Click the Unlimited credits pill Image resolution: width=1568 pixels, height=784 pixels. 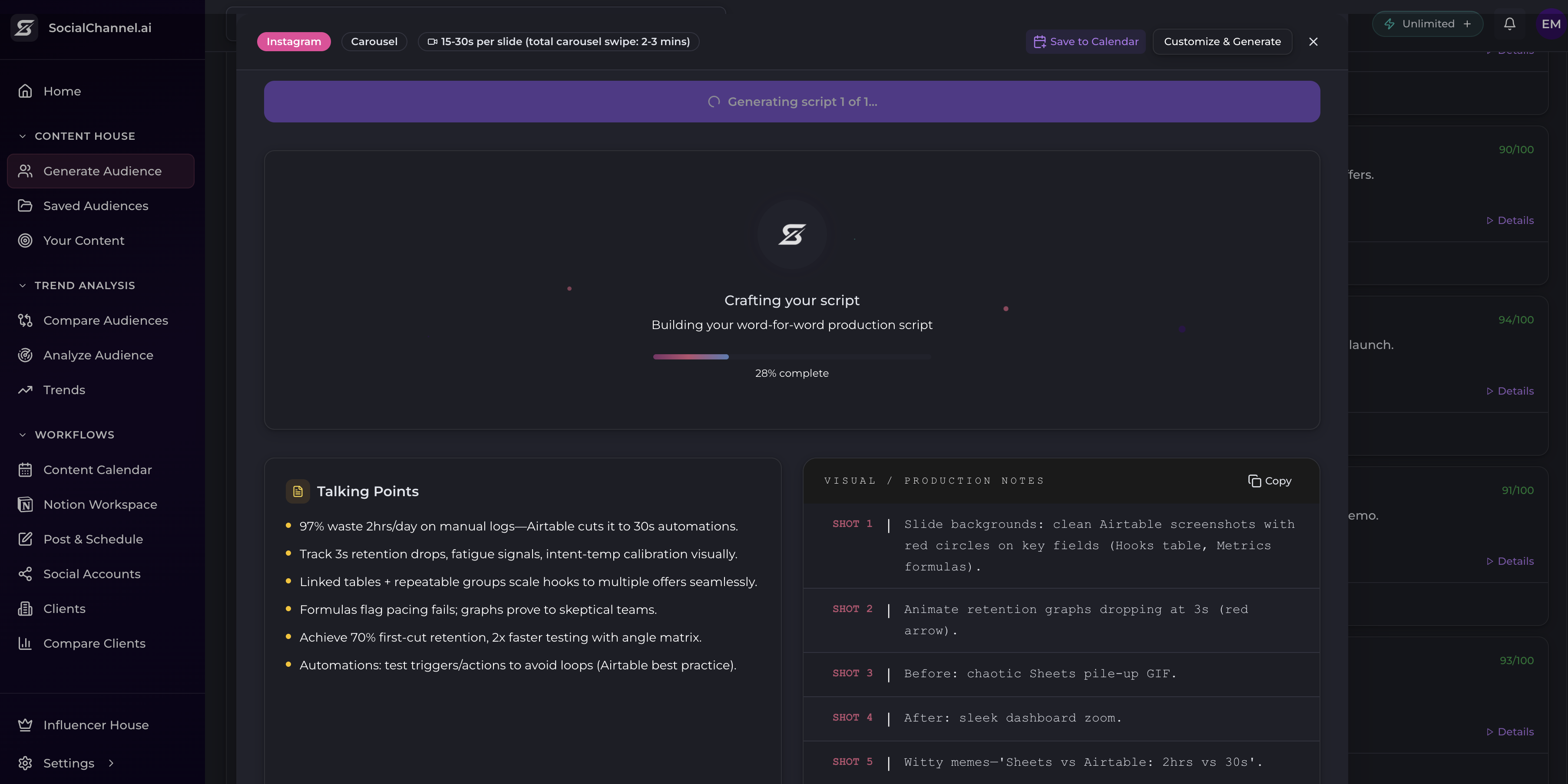point(1427,24)
